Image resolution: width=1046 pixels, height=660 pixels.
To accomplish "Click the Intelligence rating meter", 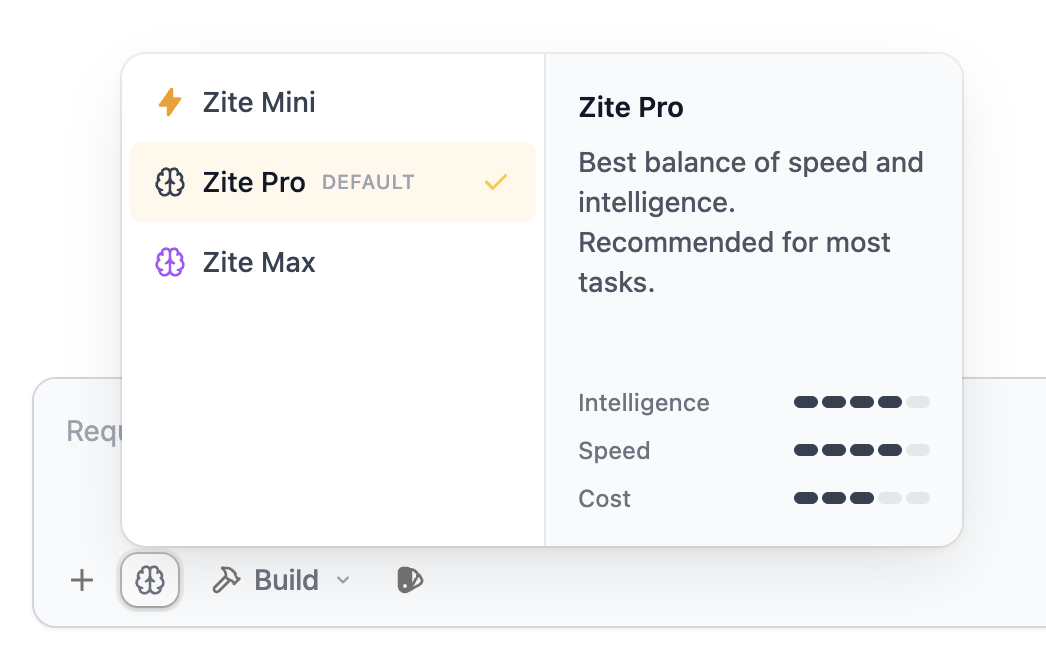I will point(861,402).
